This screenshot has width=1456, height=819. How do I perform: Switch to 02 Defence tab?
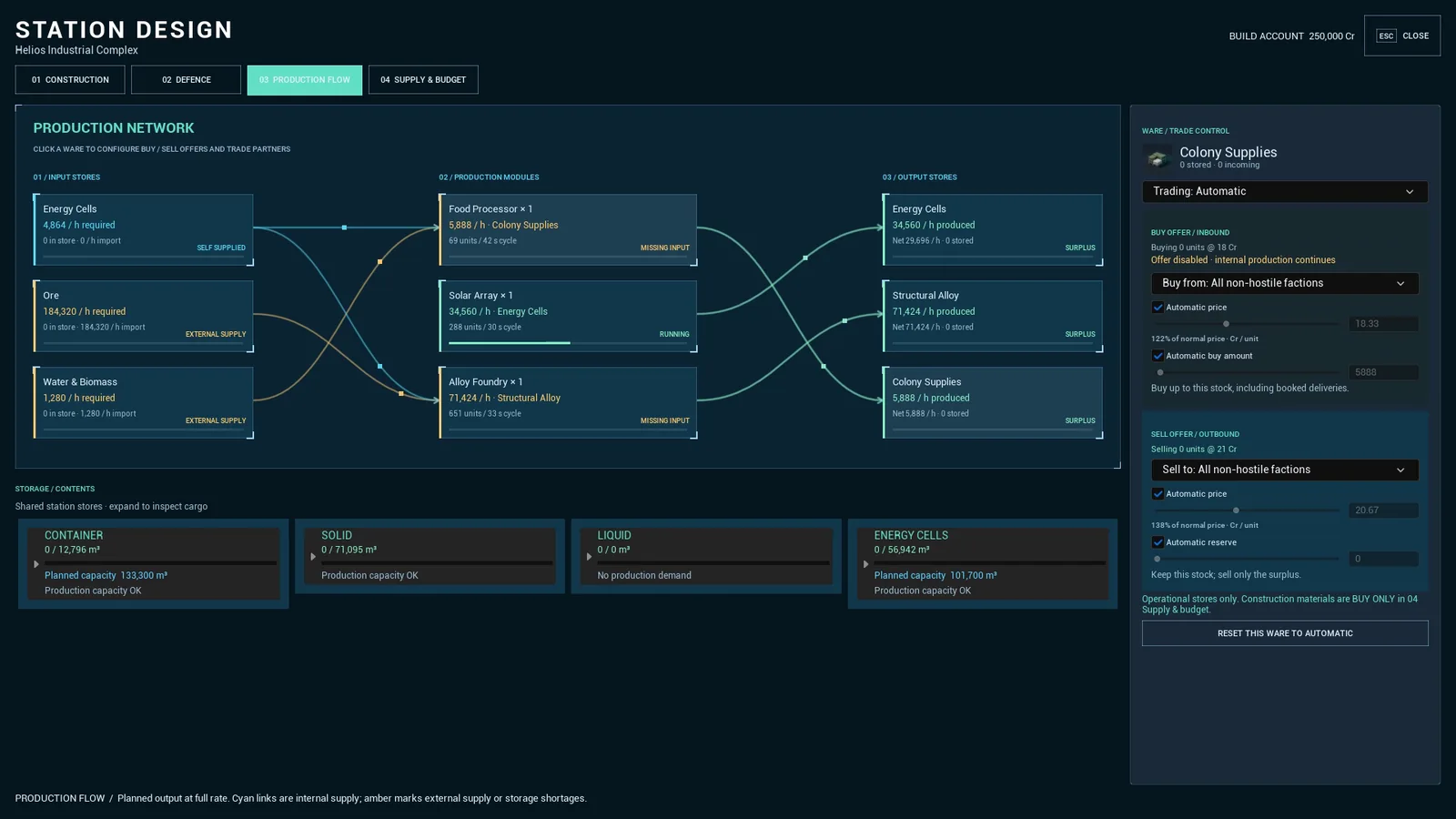click(186, 80)
